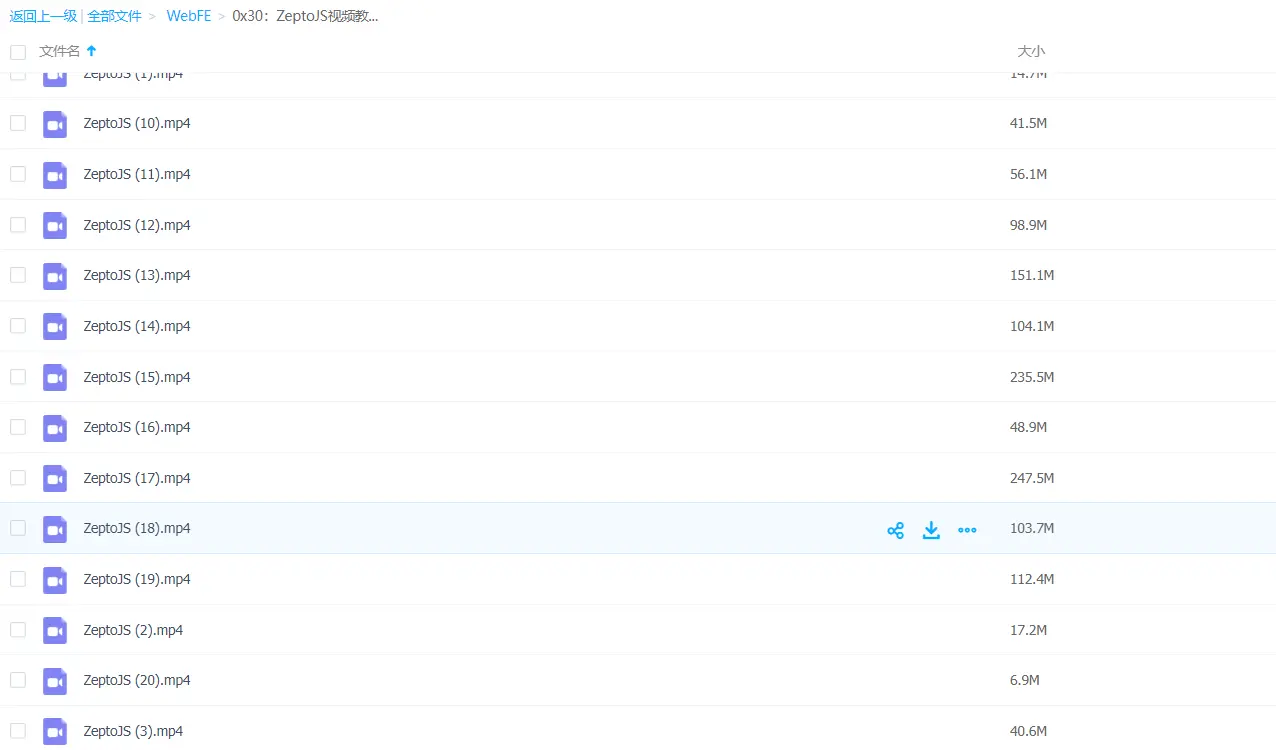Click the video icon of ZeptoJS (14).mp4
This screenshot has height=750, width=1276.
(55, 326)
